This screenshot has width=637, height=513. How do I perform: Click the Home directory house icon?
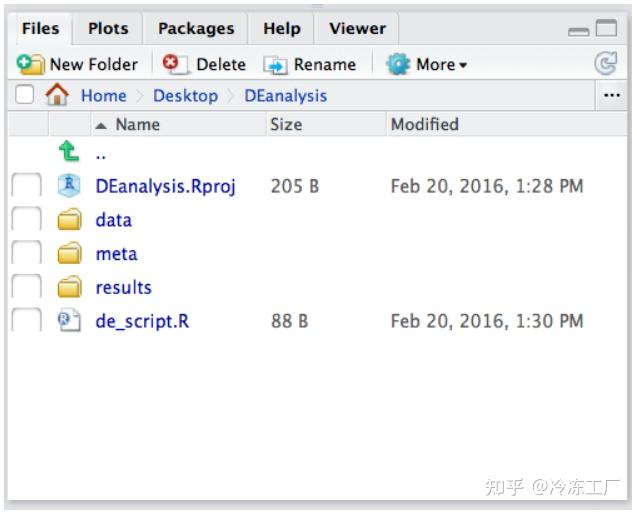(57, 96)
